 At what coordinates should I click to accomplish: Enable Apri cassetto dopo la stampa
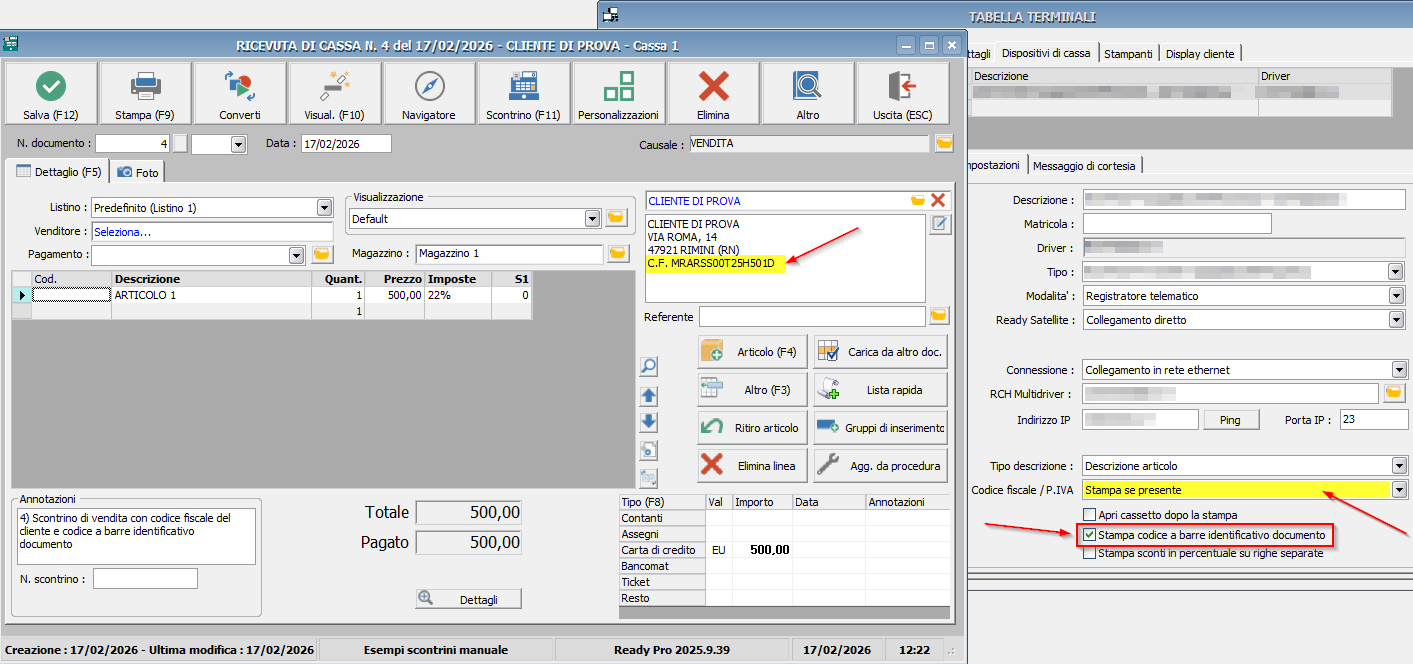(x=1090, y=515)
